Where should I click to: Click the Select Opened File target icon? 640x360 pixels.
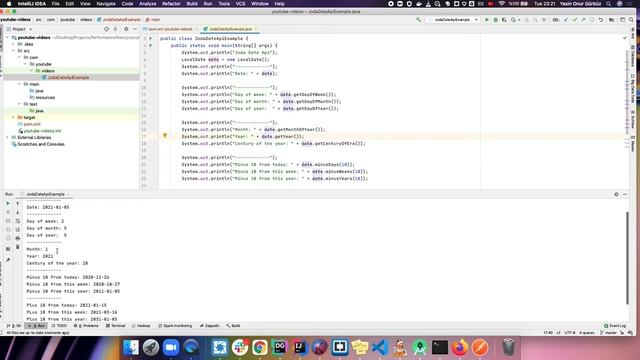[x=107, y=29]
